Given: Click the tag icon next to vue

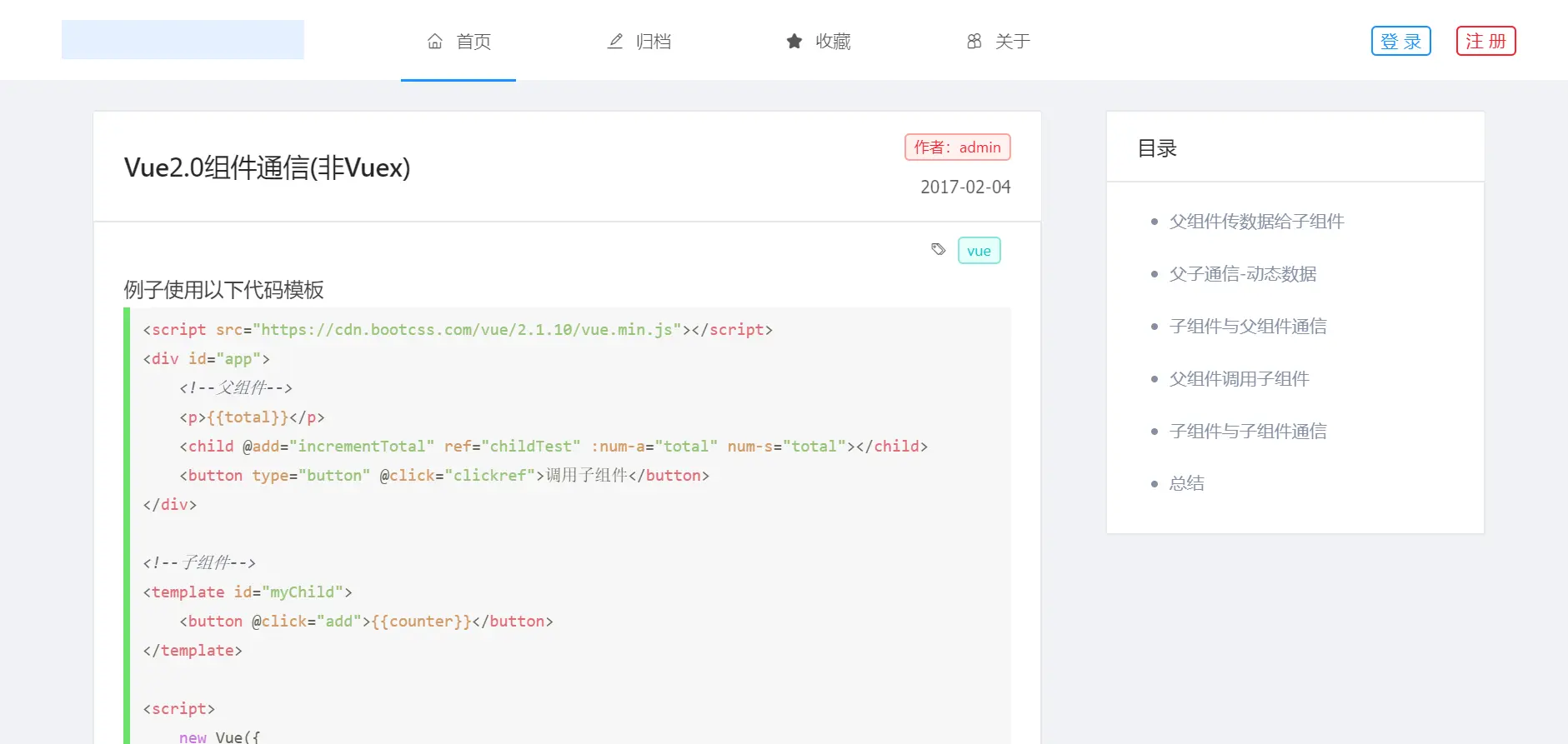Looking at the screenshot, I should (939, 249).
